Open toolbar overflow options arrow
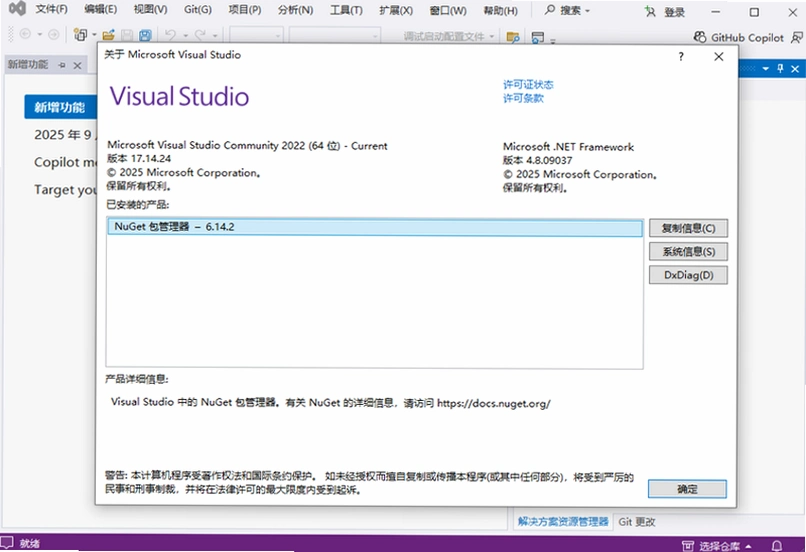806x552 pixels. 553,40
